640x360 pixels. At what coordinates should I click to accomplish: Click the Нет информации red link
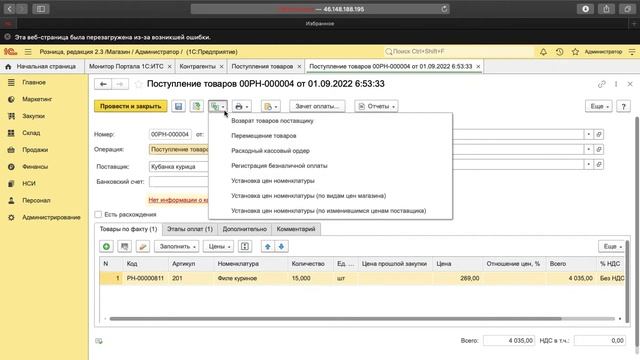pos(178,200)
